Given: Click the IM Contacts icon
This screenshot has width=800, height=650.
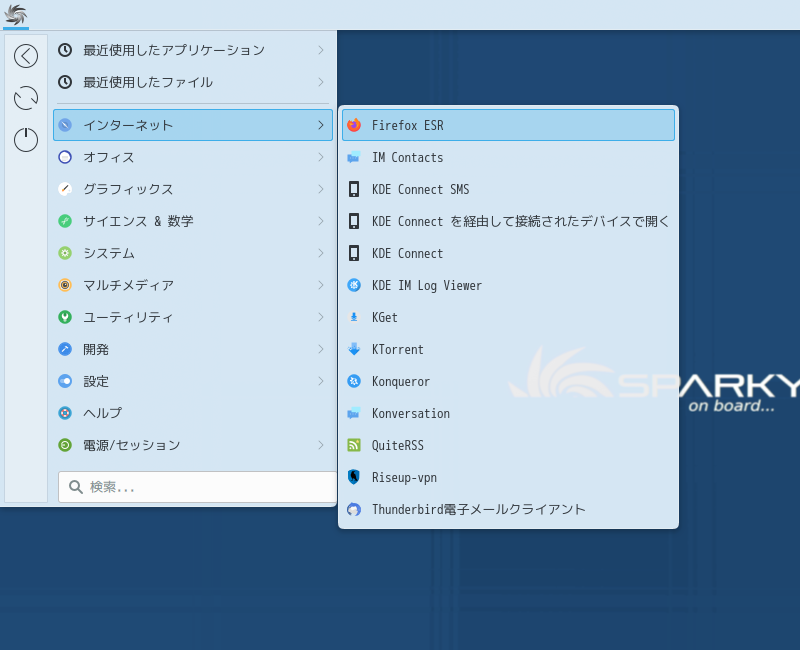Looking at the screenshot, I should [x=354, y=157].
